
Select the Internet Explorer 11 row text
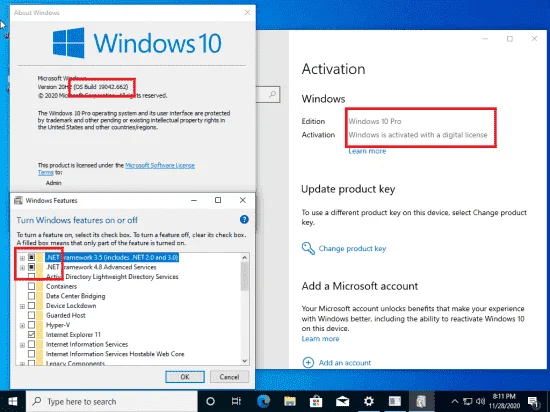pos(73,335)
